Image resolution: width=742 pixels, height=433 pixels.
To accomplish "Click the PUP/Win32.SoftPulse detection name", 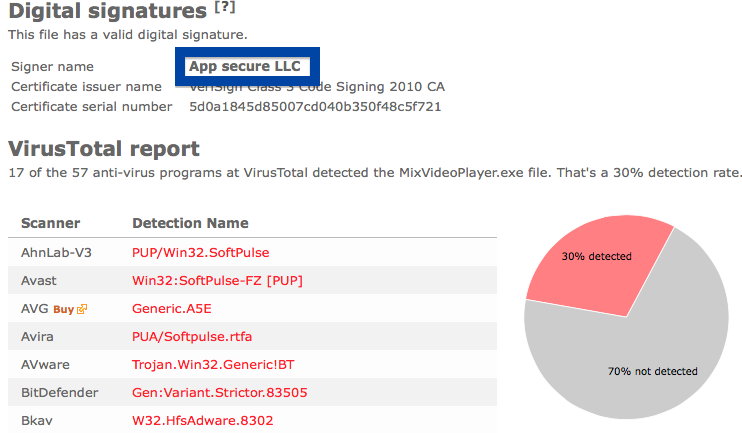I will coord(201,253).
